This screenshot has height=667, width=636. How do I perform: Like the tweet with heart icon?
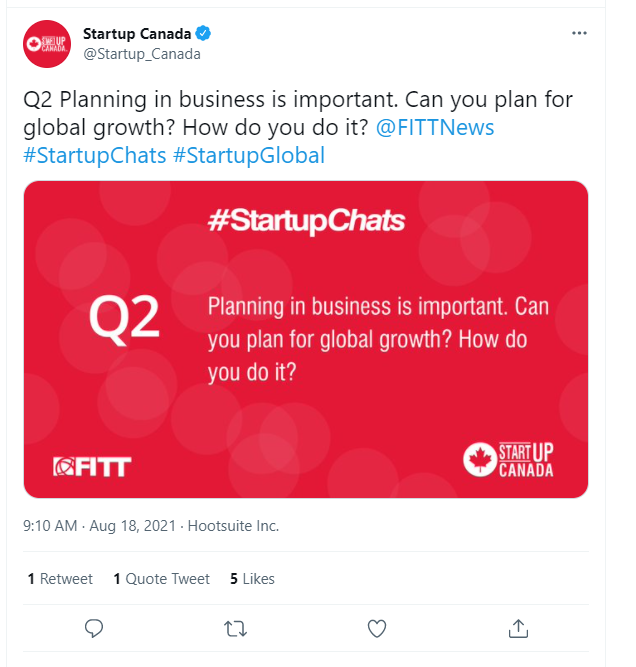[377, 628]
